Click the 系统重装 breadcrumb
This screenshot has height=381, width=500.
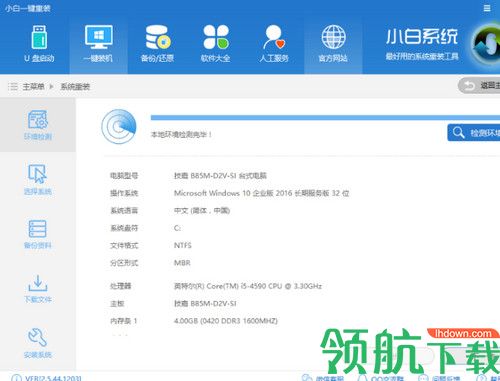click(75, 87)
